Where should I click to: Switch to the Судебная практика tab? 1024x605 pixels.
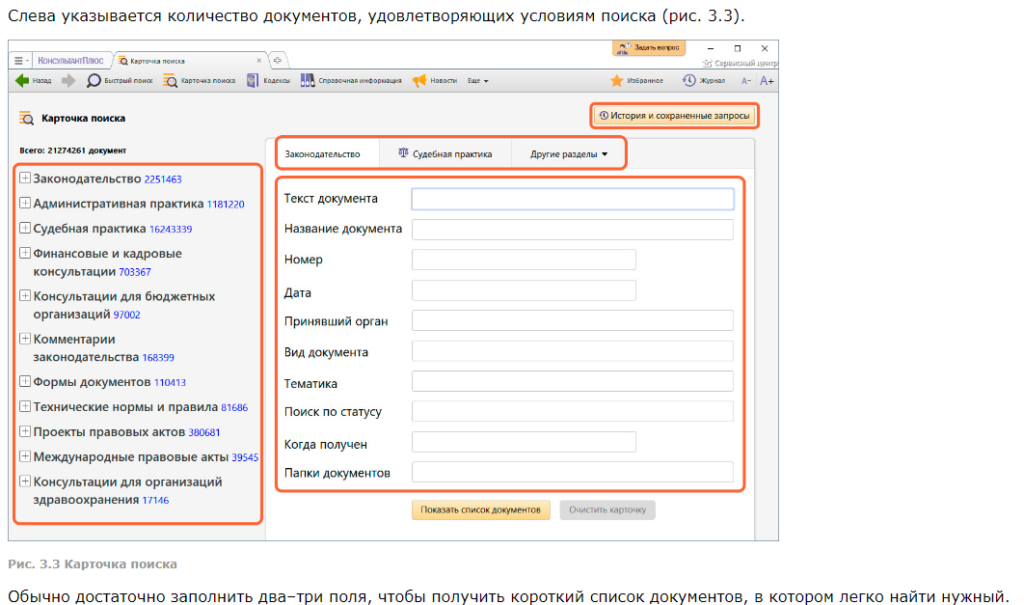445,154
